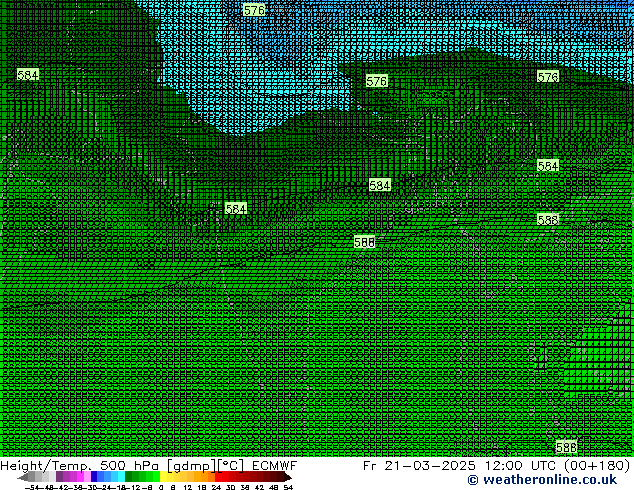
Task: Pick the bright red swatch in the colour legend
Action: 218,476
